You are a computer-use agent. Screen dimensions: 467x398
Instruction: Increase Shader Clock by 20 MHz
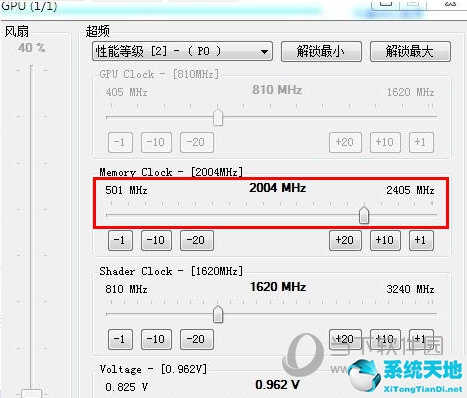[345, 339]
